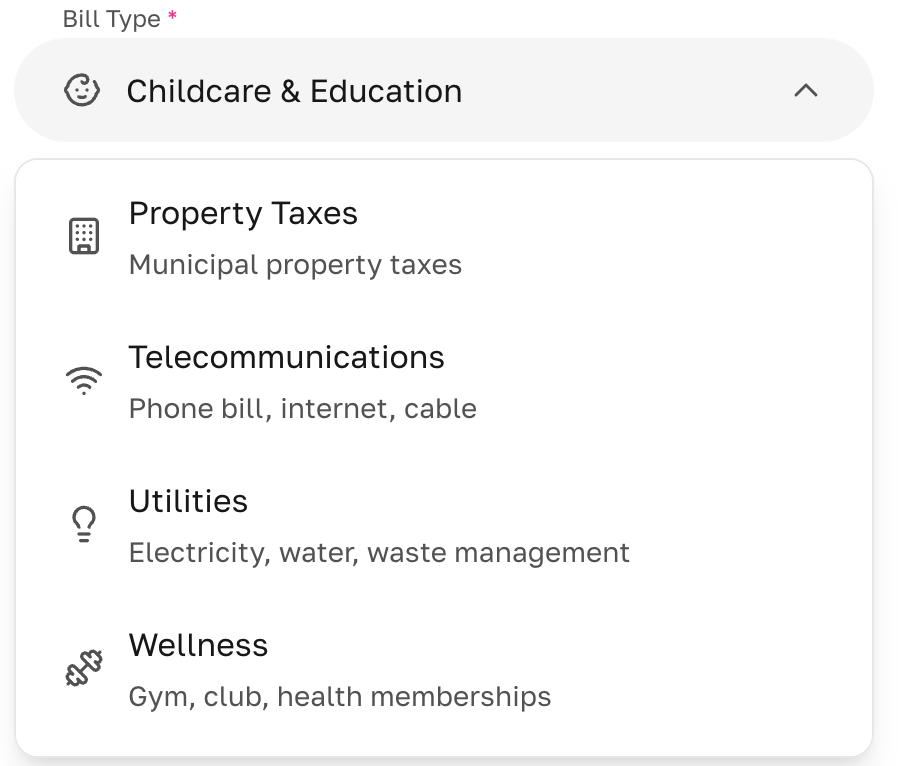The width and height of the screenshot is (898, 766).
Task: Pick the Telecommunications title text
Action: pos(286,357)
